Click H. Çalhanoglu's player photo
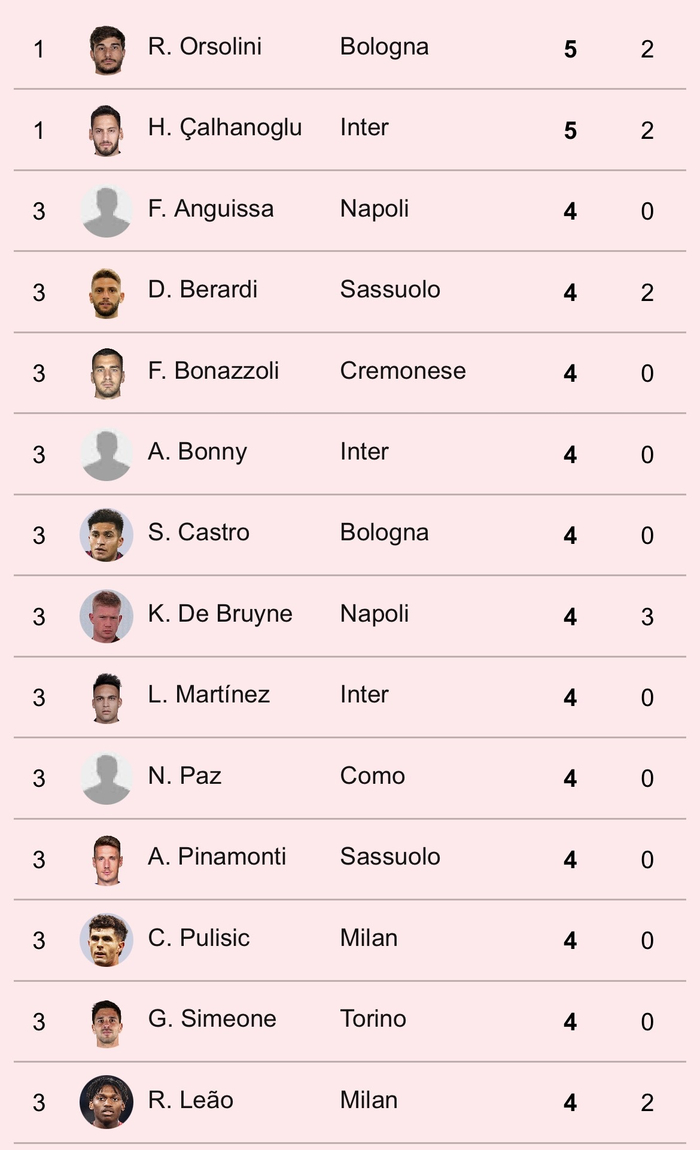Screen dimensions: 700x1150 pyautogui.click(x=106, y=130)
